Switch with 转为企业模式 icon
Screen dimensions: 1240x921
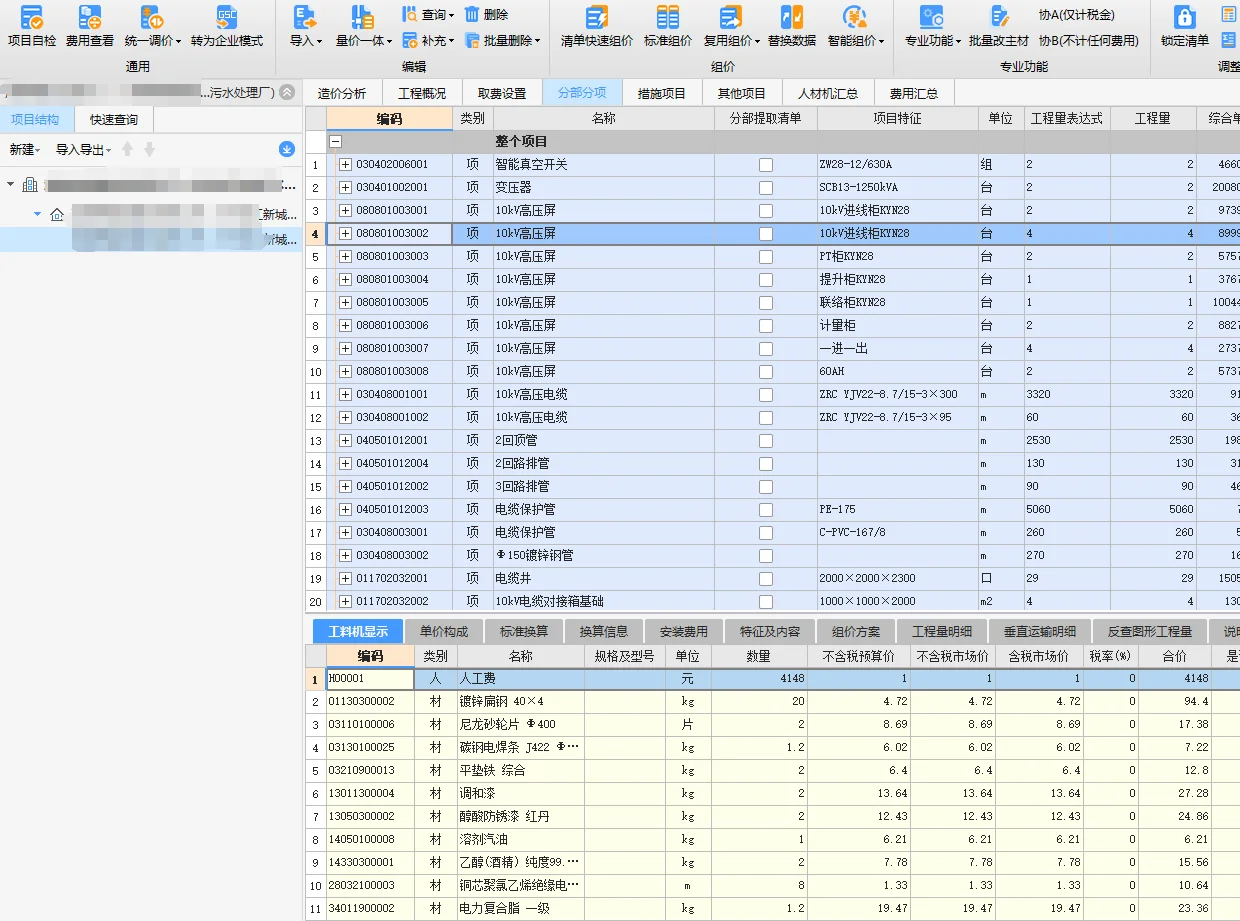227,18
